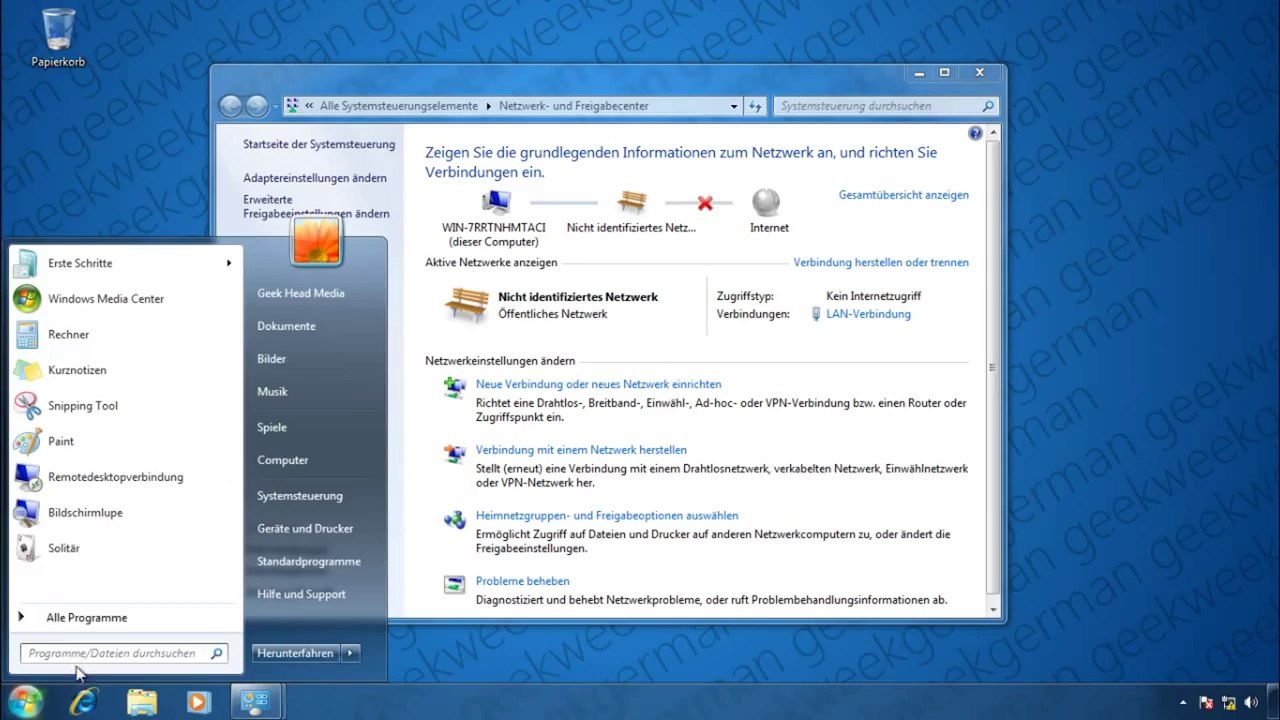Image resolution: width=1280 pixels, height=720 pixels.
Task: Open Adaptereinstellungen ändern
Action: (x=315, y=178)
